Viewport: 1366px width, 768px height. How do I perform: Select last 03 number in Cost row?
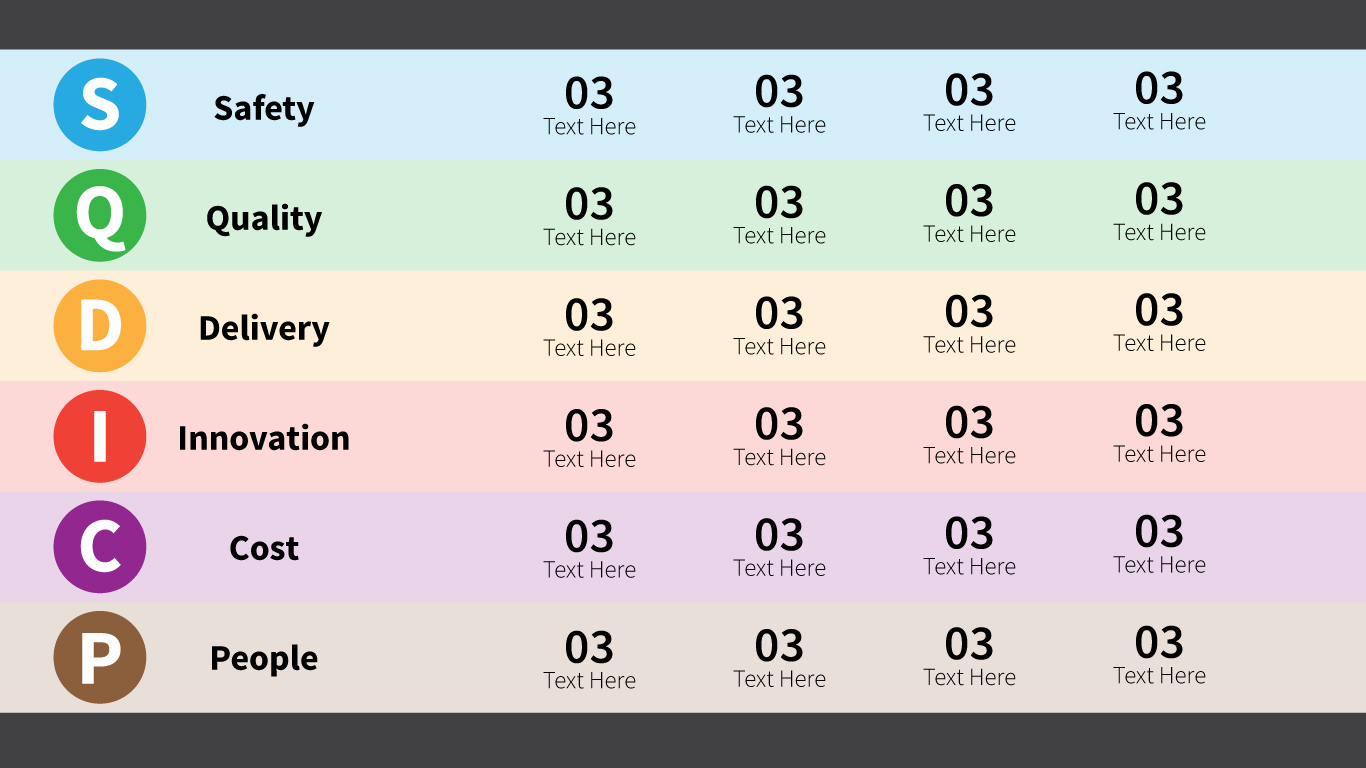pos(1159,532)
